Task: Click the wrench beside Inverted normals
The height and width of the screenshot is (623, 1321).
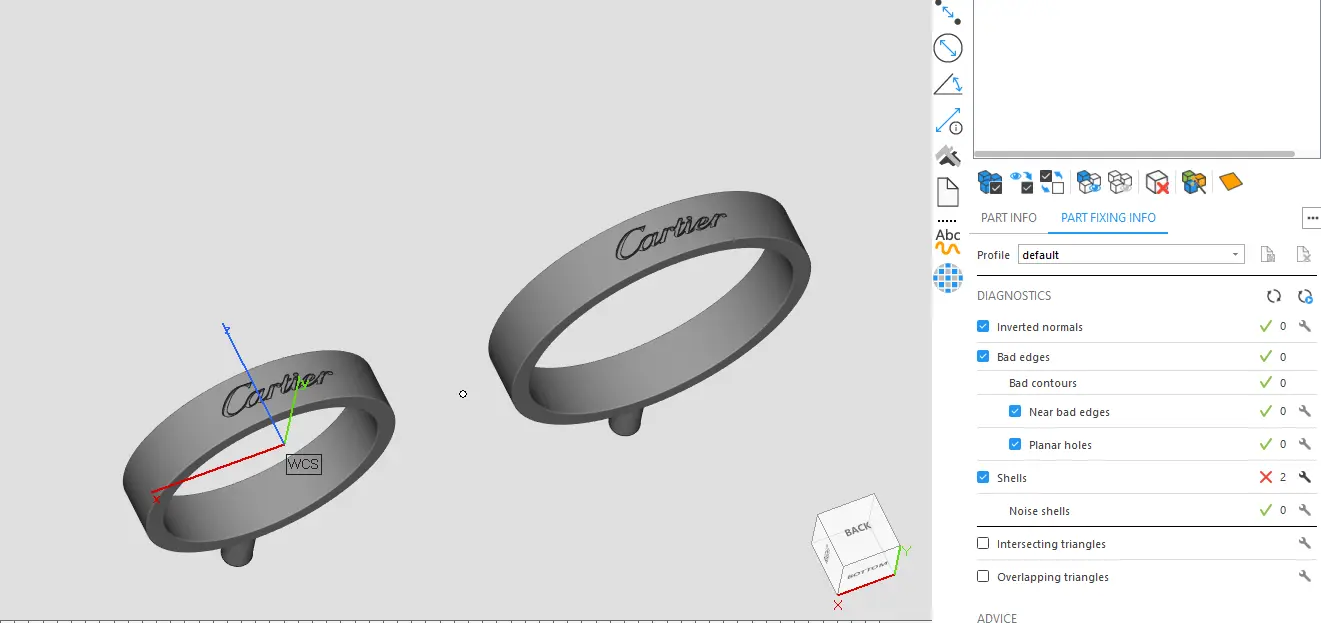Action: click(1304, 326)
